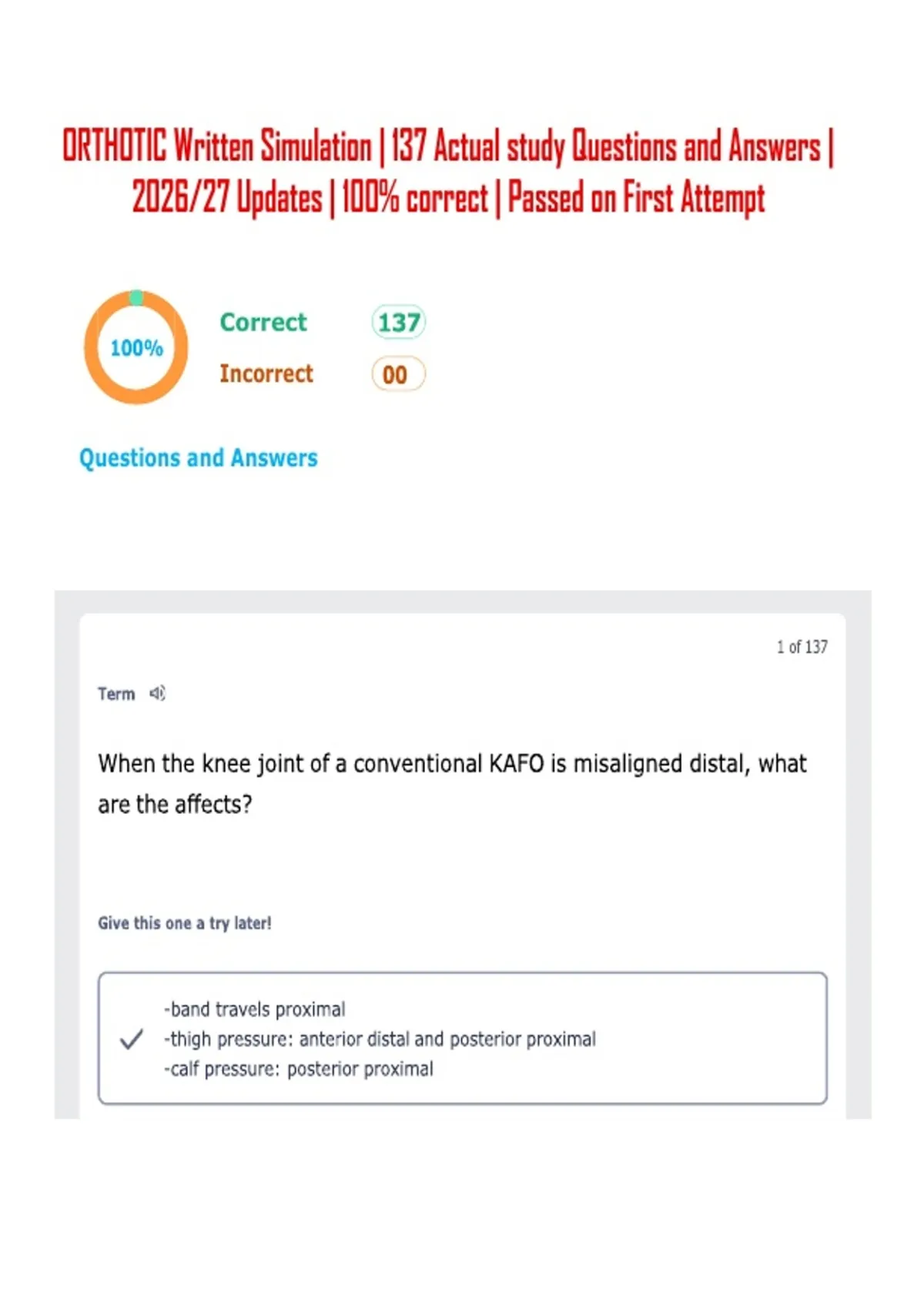Select the calf pressure answer line
Screen dimensions: 924x1309
point(298,1069)
